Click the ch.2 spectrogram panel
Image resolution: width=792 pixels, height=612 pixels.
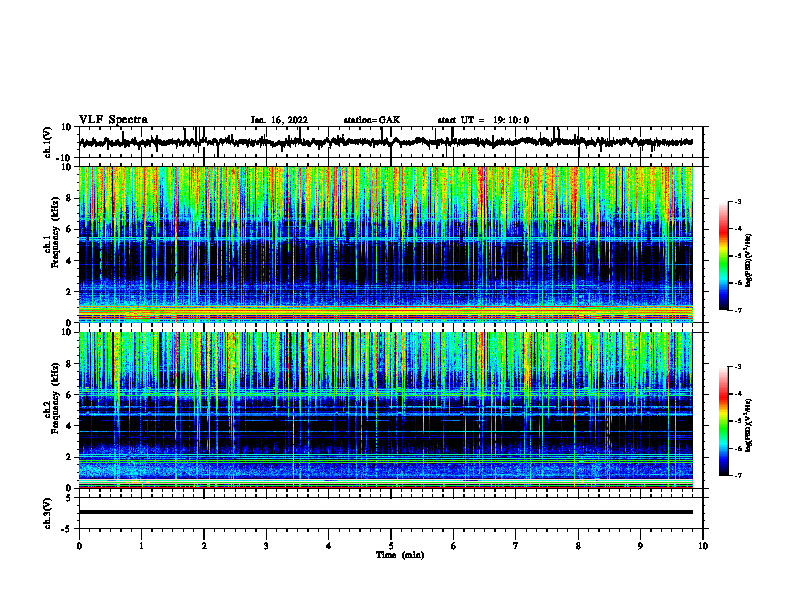[386, 410]
